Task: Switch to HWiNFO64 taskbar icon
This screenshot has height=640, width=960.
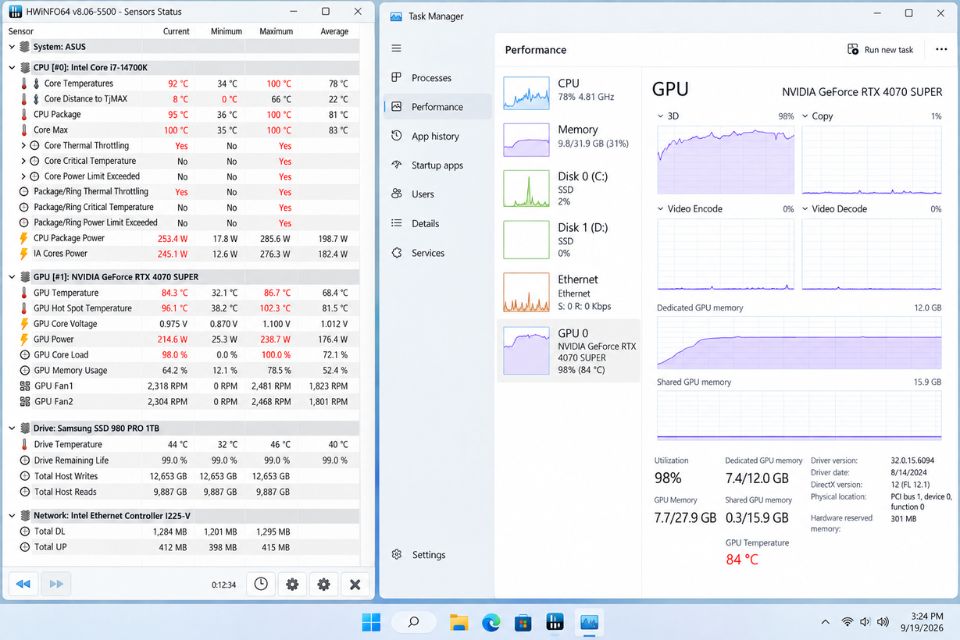Action: click(x=555, y=622)
